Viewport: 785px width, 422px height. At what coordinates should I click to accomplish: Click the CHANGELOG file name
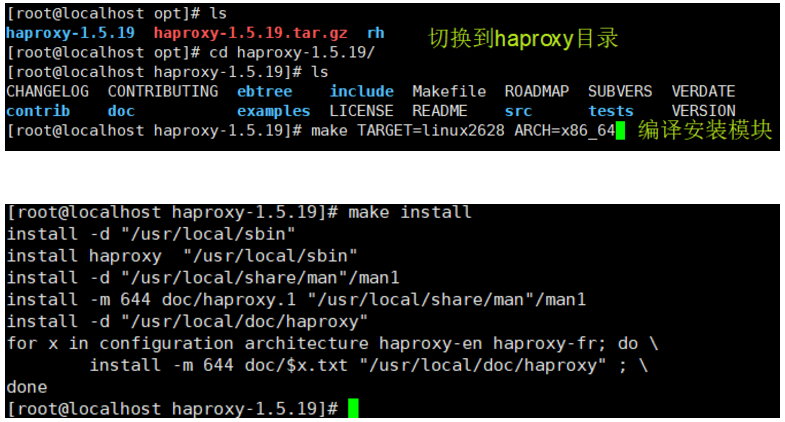[48, 92]
